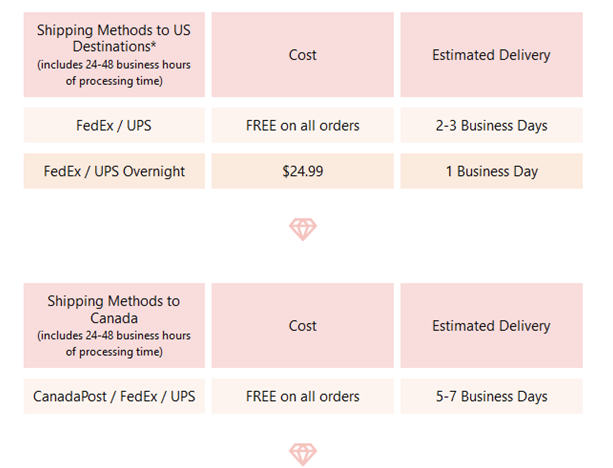Viewport: 613px width, 468px height.
Task: Click the FedEx / UPS Overnight cell
Action: point(114,171)
